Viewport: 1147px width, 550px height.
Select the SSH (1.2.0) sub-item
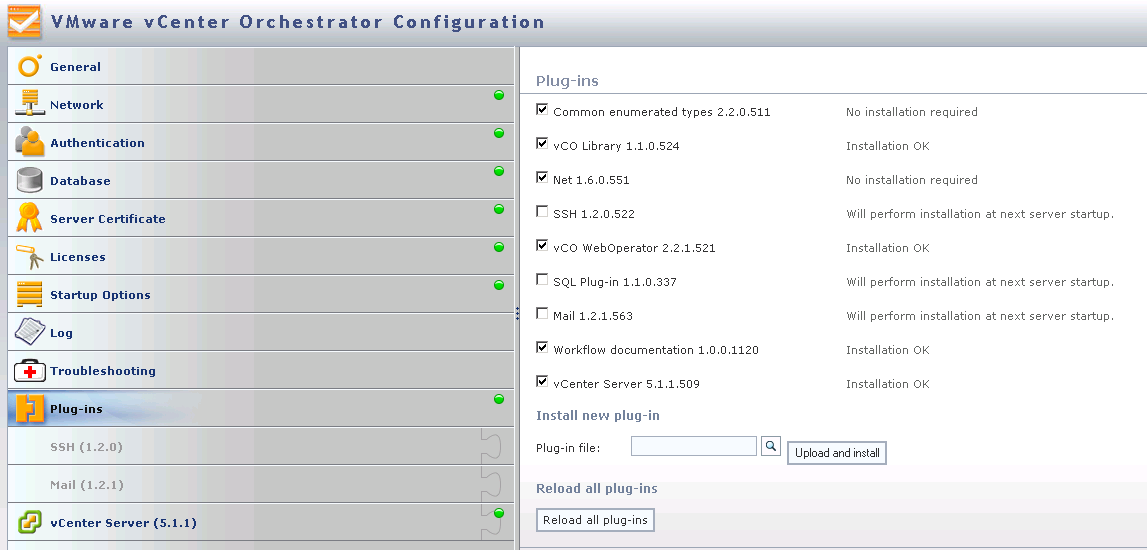(86, 447)
